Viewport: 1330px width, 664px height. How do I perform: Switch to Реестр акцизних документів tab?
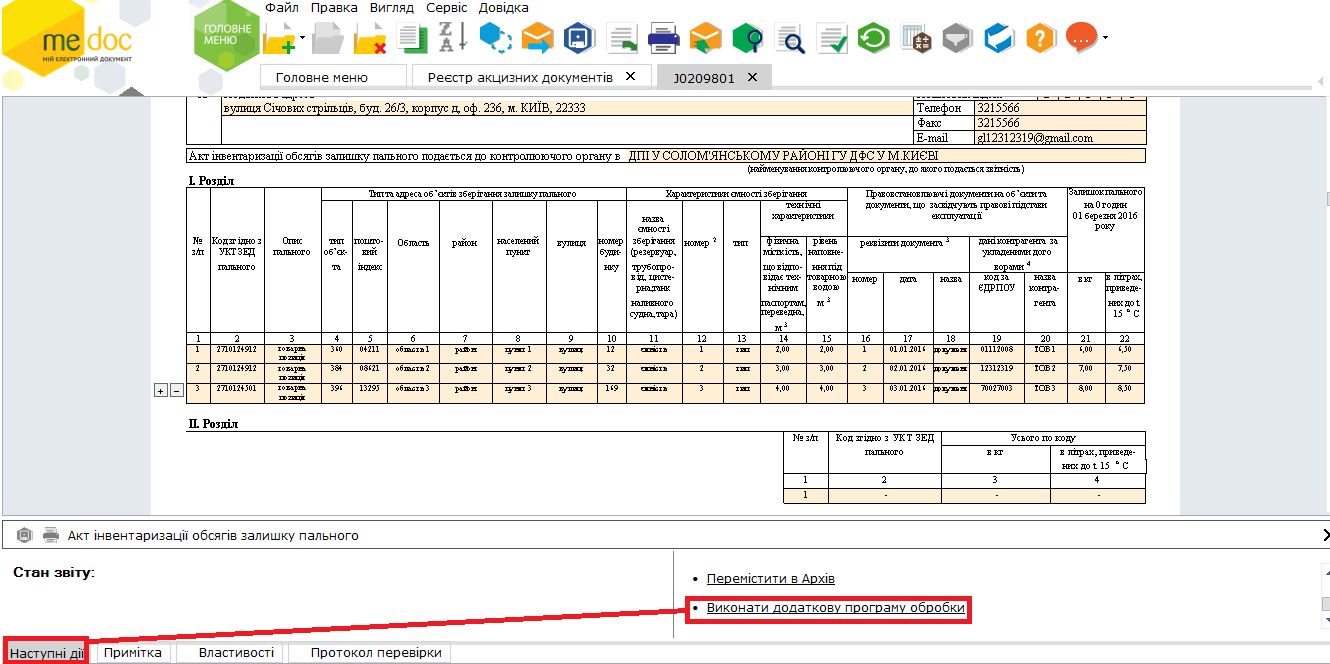[519, 77]
